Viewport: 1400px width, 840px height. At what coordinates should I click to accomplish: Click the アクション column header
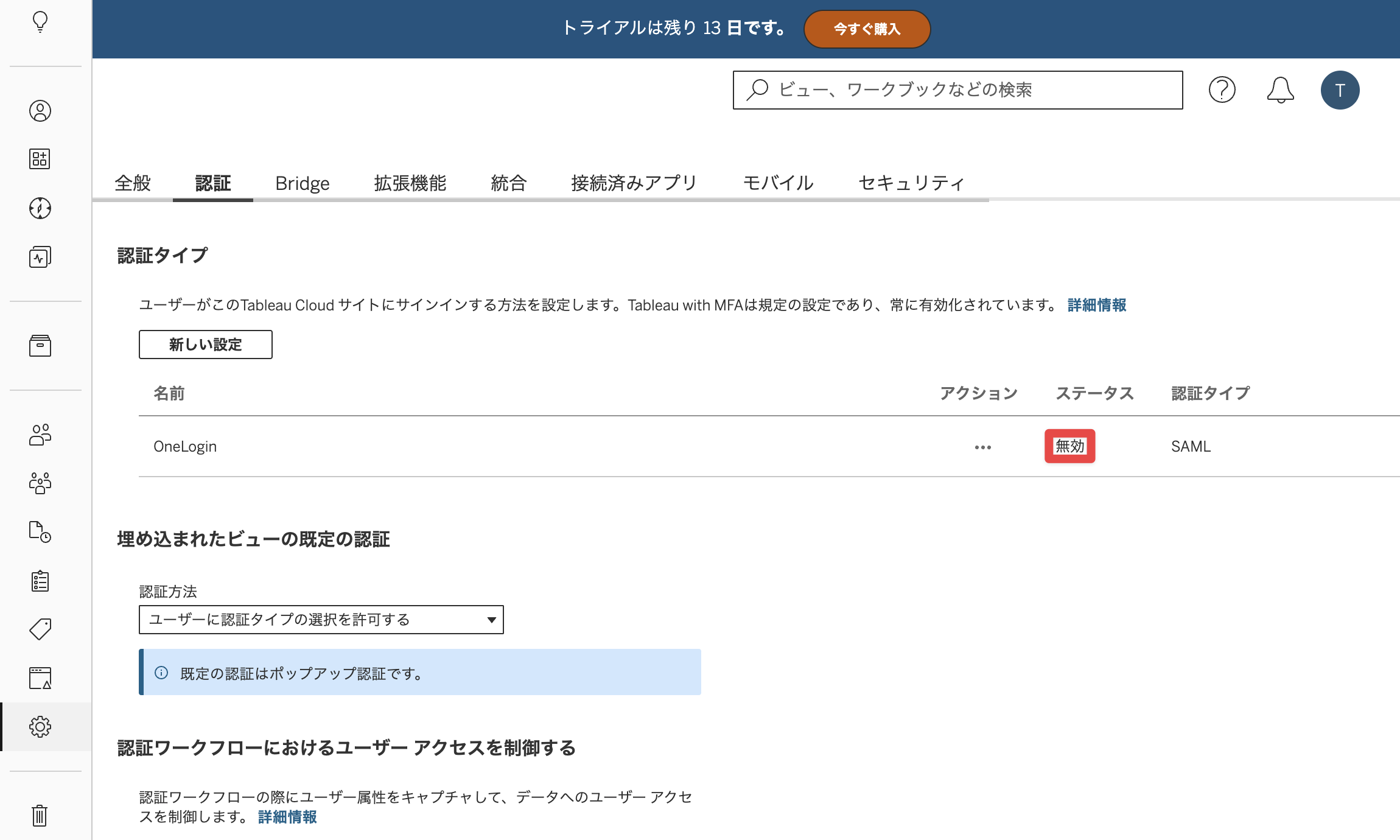point(979,393)
